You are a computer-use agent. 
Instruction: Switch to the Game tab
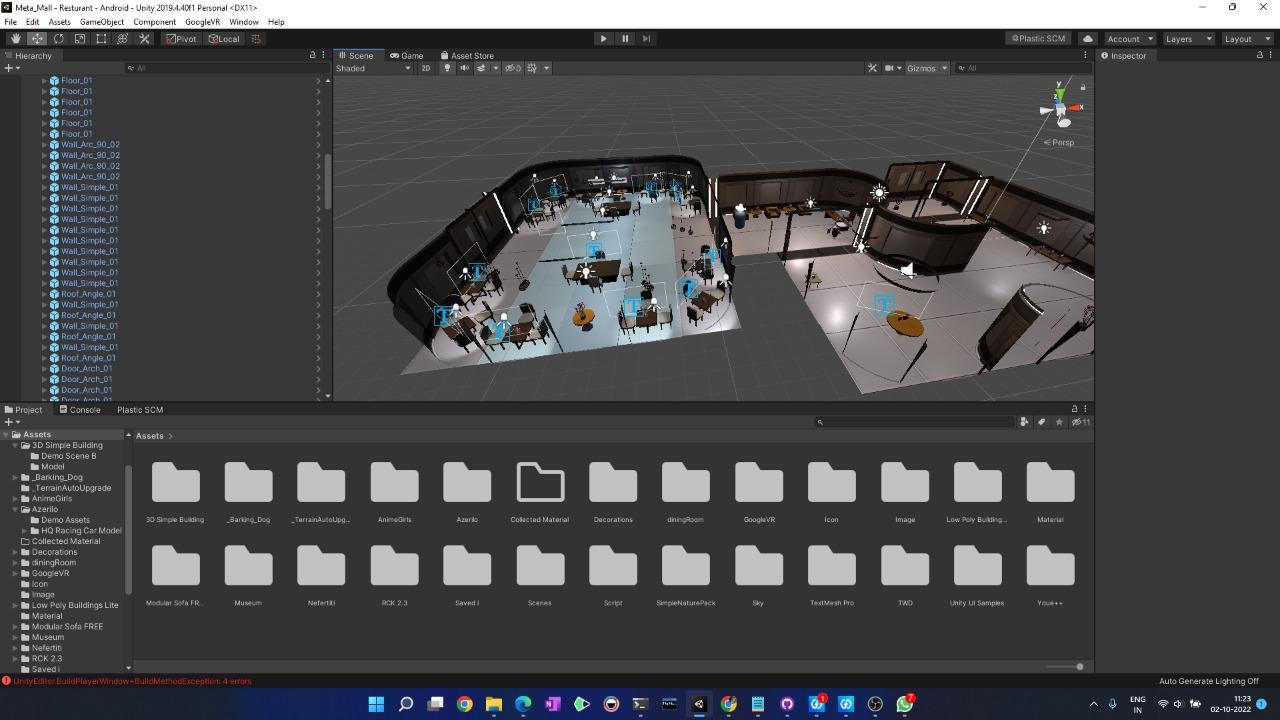406,55
